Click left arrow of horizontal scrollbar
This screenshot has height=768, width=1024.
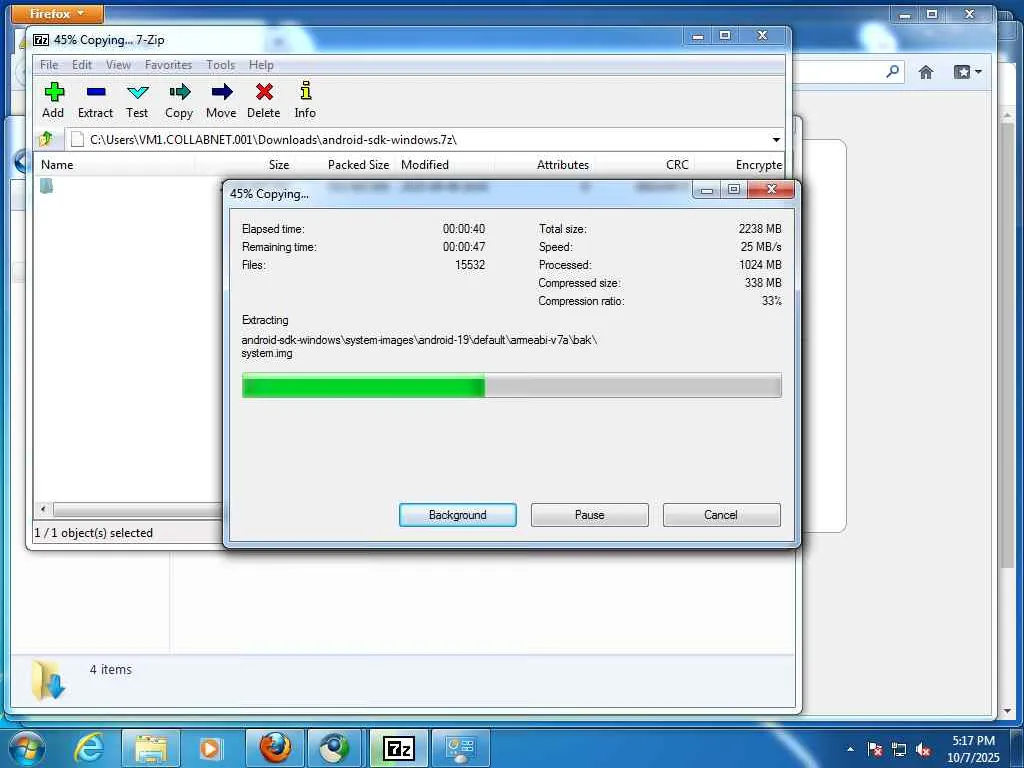pos(43,509)
